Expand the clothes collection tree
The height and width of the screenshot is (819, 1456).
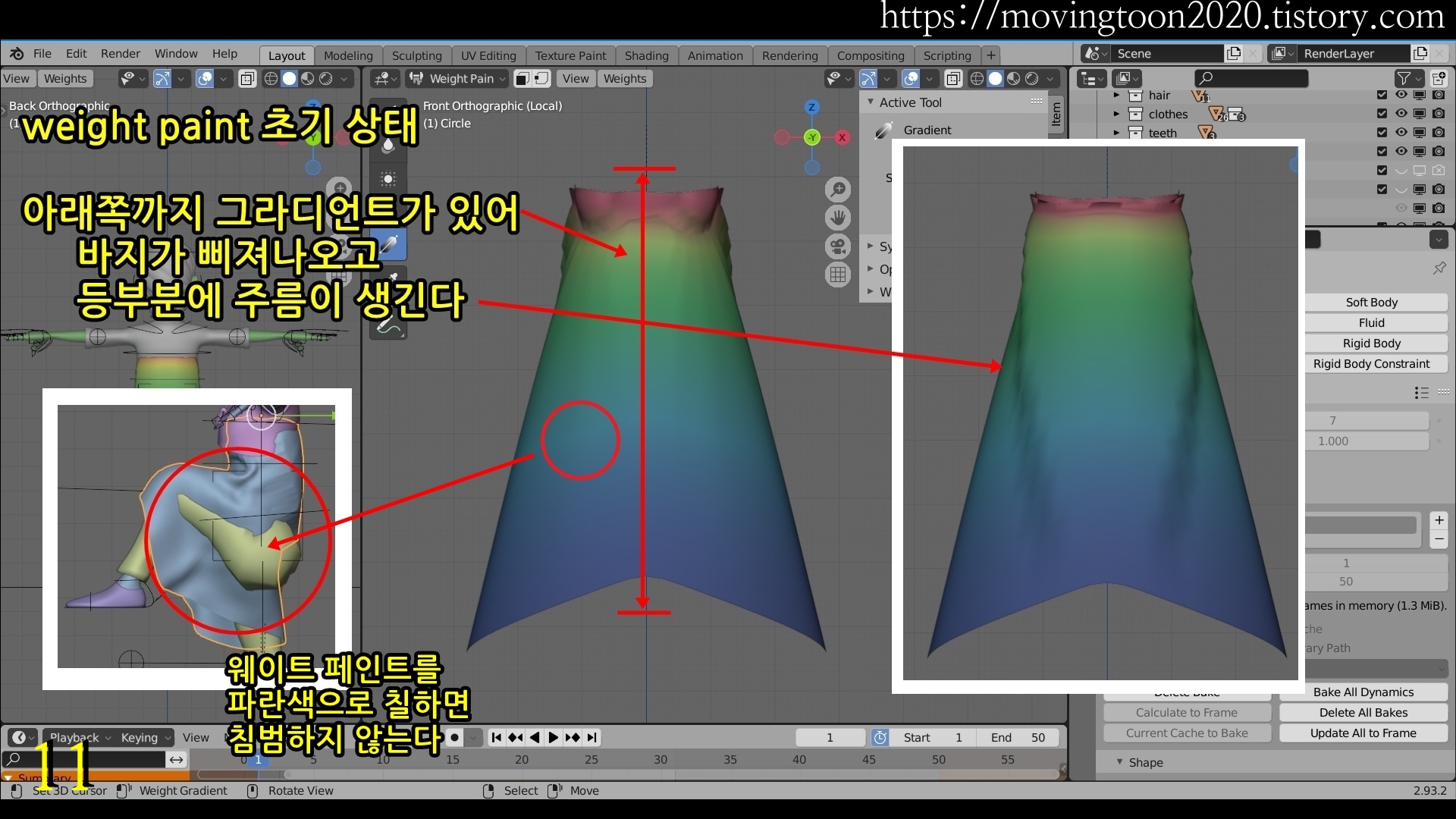[1116, 114]
